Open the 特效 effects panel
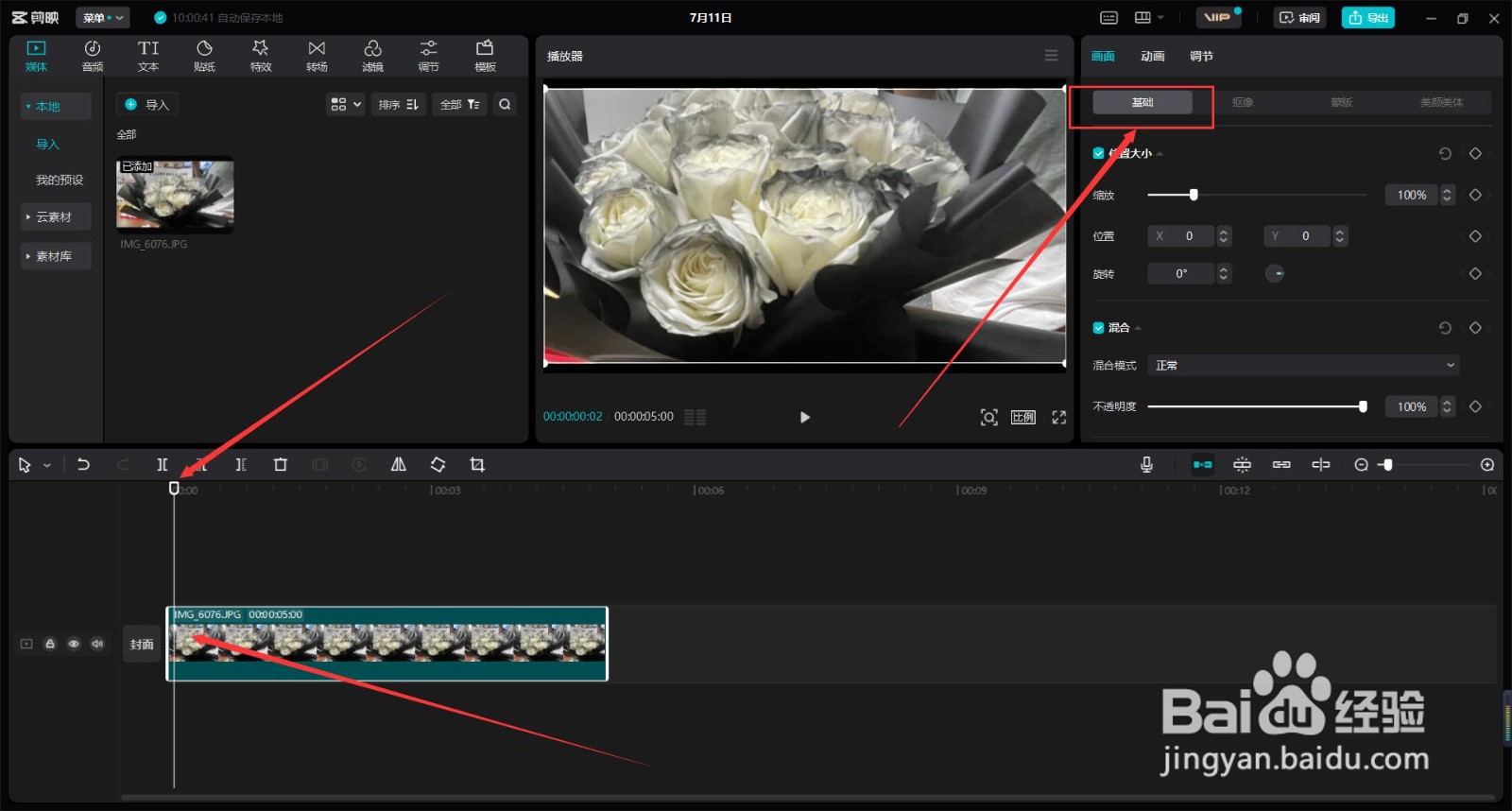This screenshot has width=1512, height=811. coord(261,56)
